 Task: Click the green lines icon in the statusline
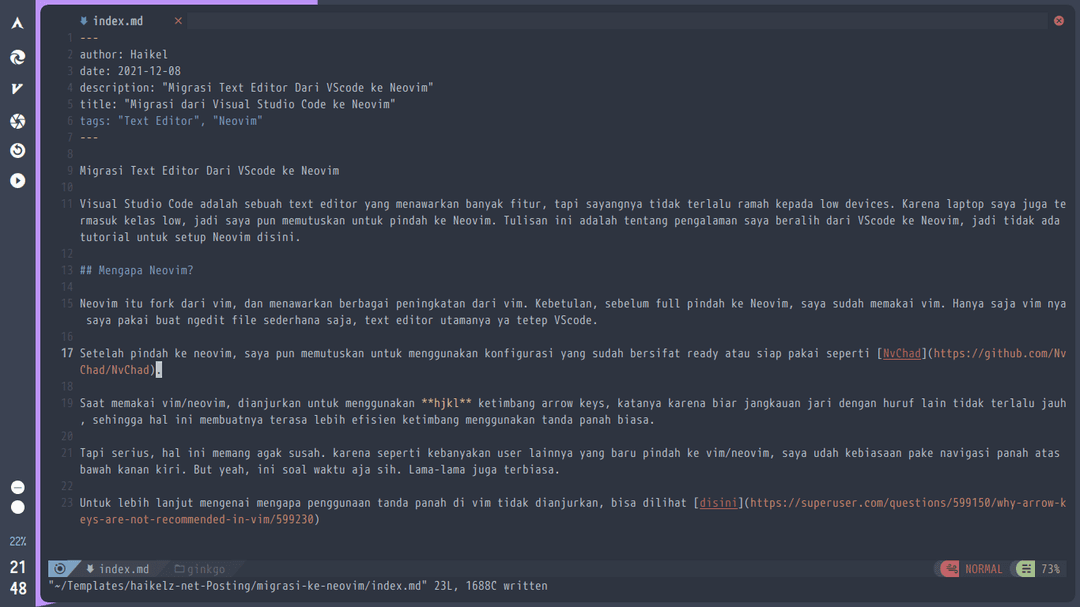pos(1026,568)
